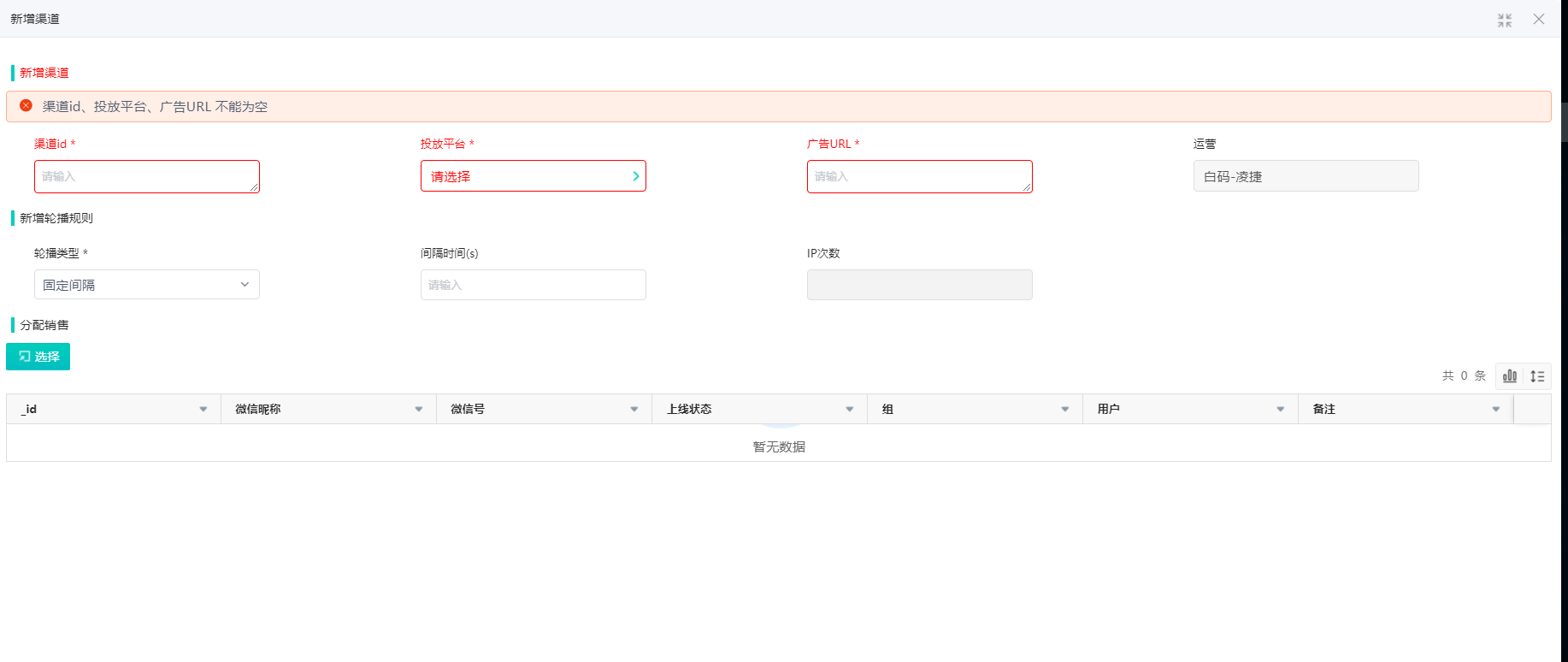Open the _id column filter arrow
Screen dimensions: 1568x662
click(203, 409)
